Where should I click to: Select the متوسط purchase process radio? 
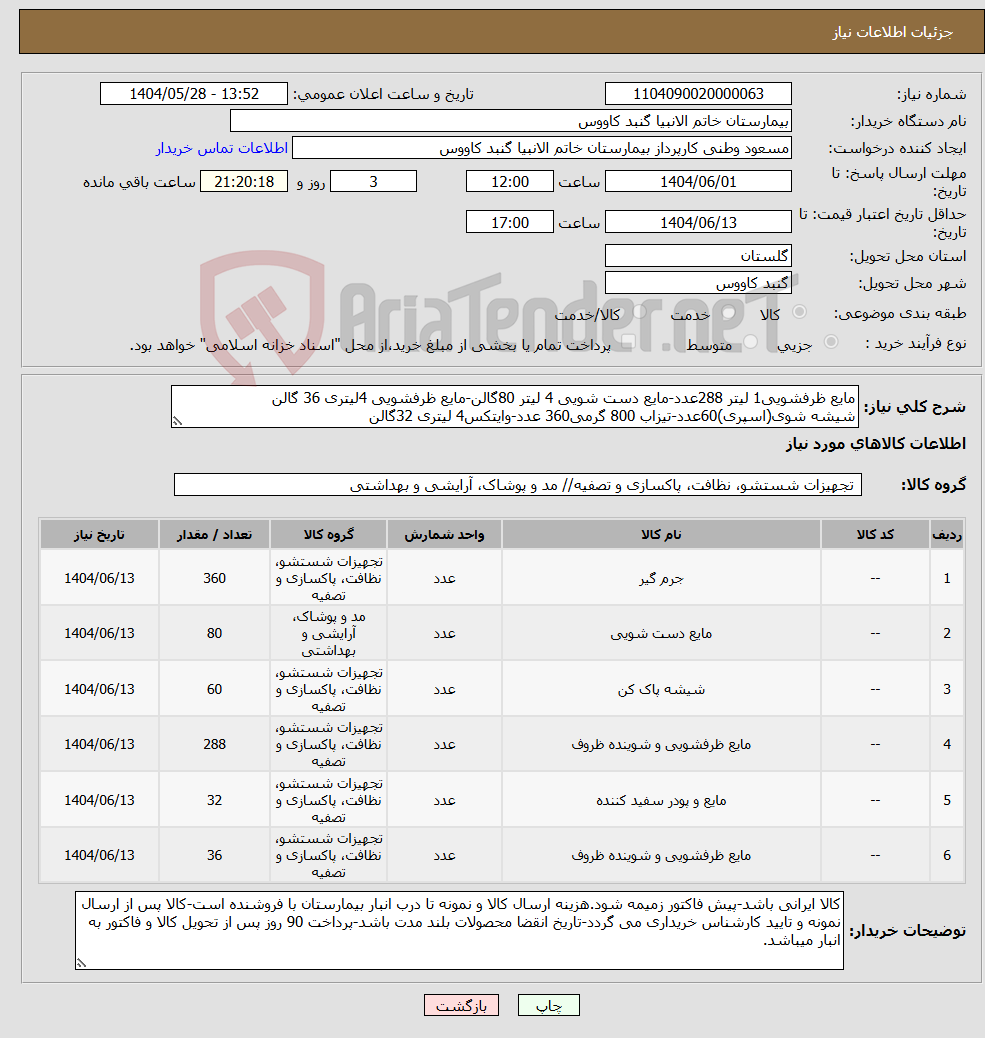click(748, 341)
